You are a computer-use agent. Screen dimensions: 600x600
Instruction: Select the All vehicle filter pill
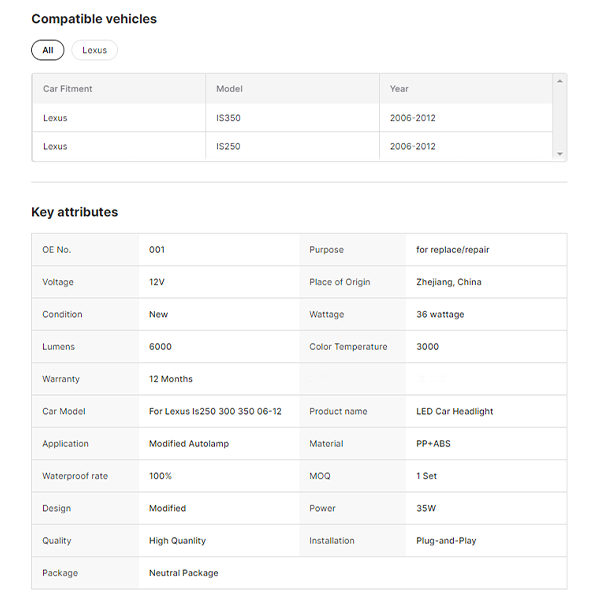coord(47,50)
